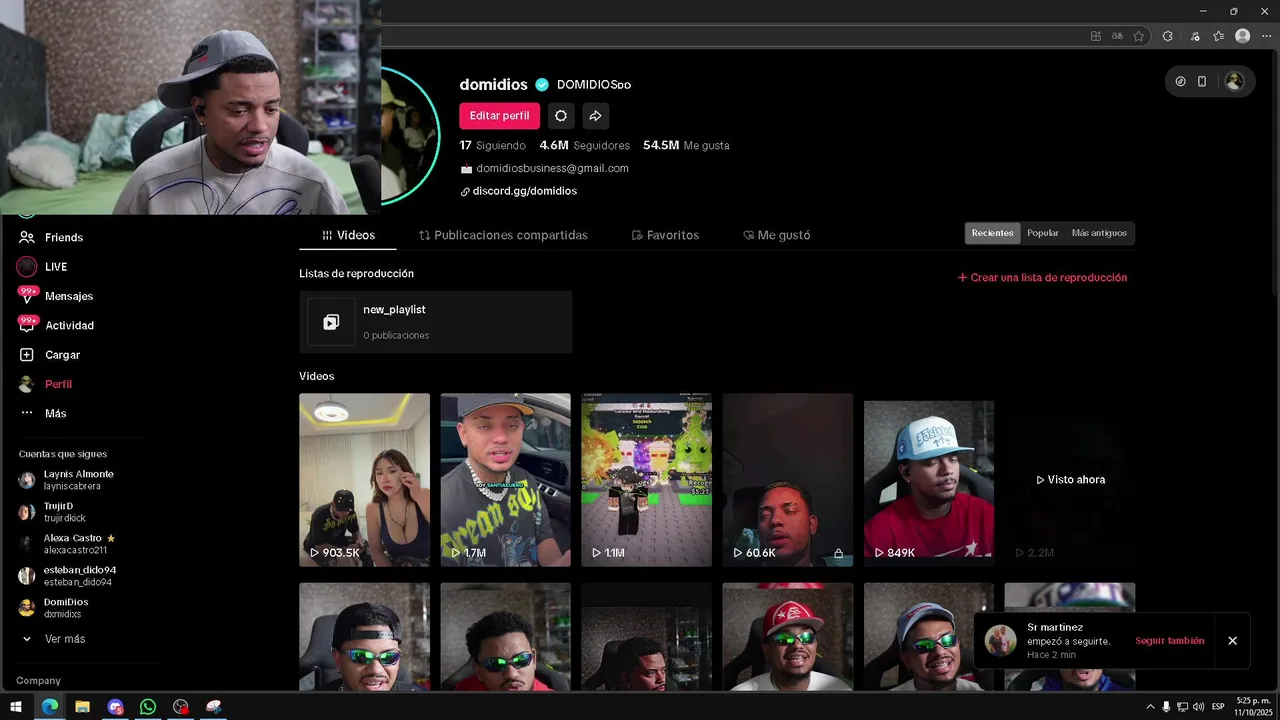
Task: Open the browser extensions puzzle icon
Action: (x=1167, y=36)
